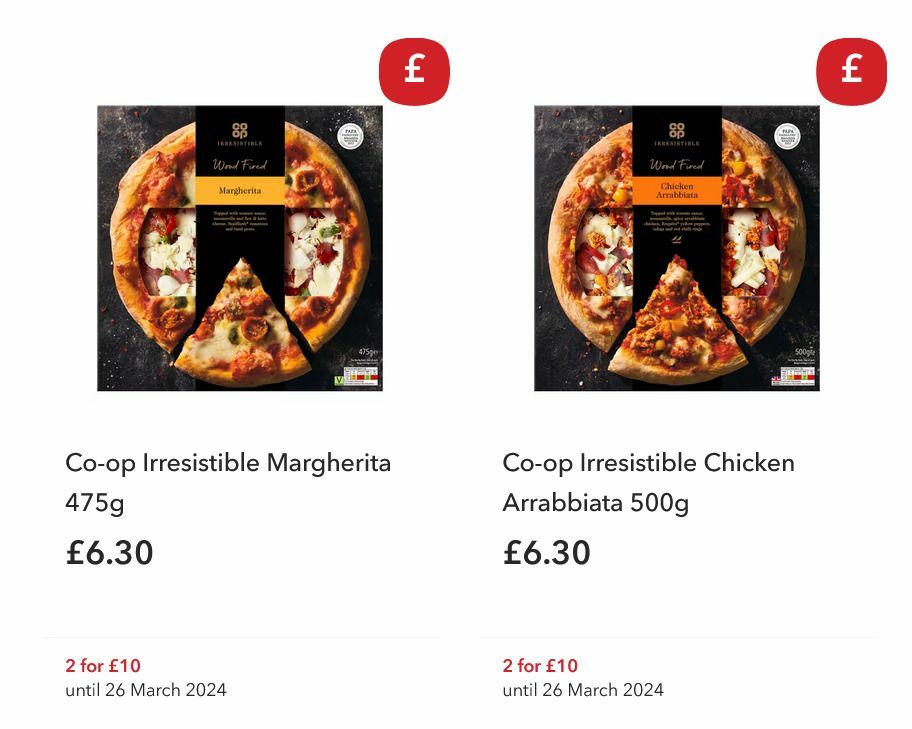The width and height of the screenshot is (912, 729).
Task: Click the red £ deal icon above Chicken Arrabbiata
Action: coord(851,71)
